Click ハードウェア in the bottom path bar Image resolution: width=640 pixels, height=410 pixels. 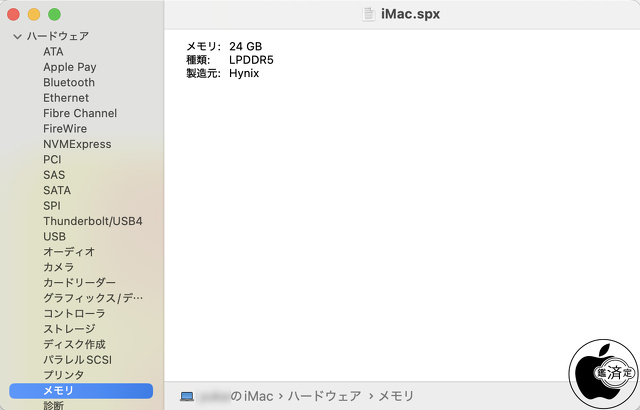(324, 396)
